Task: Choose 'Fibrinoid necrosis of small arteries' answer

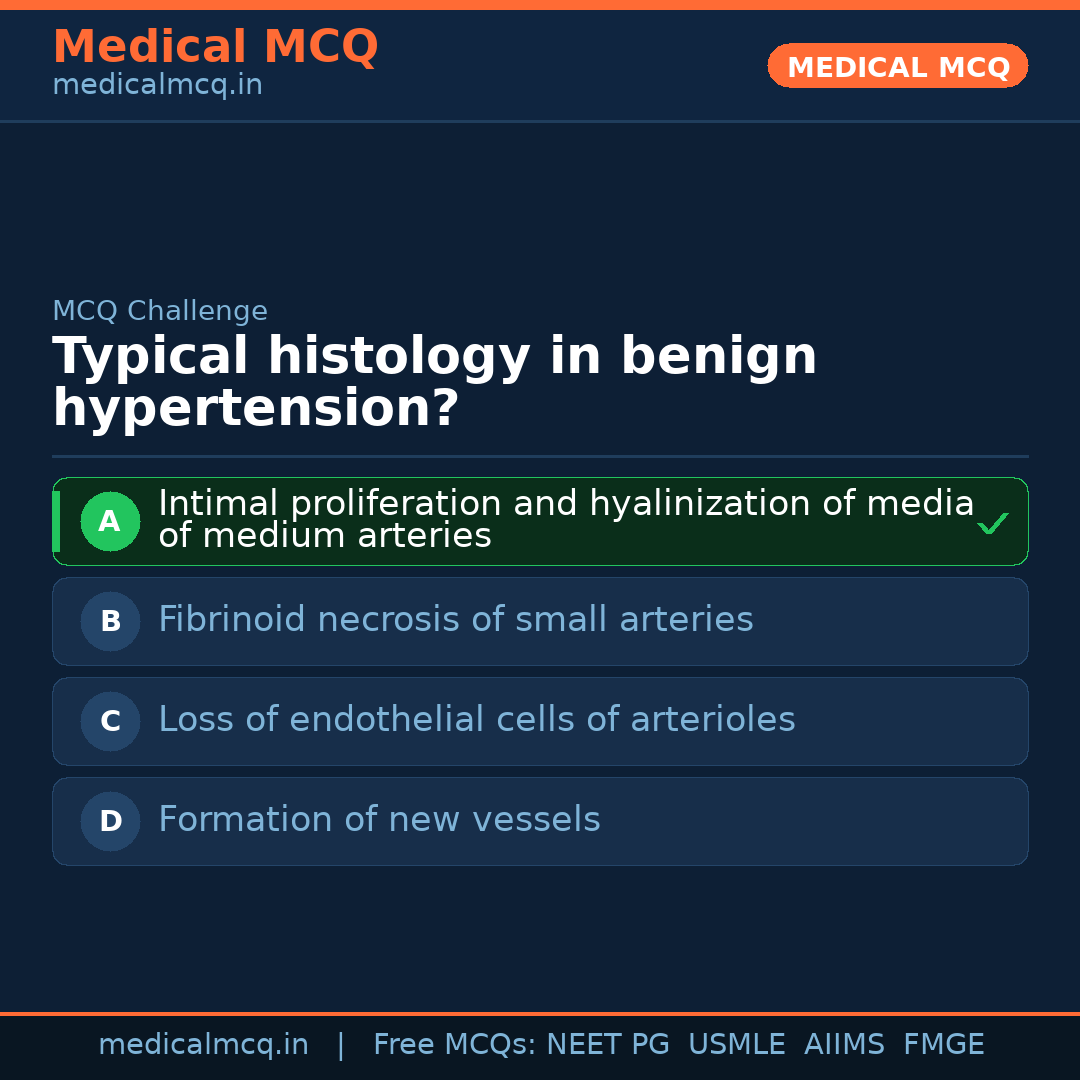Action: [455, 620]
